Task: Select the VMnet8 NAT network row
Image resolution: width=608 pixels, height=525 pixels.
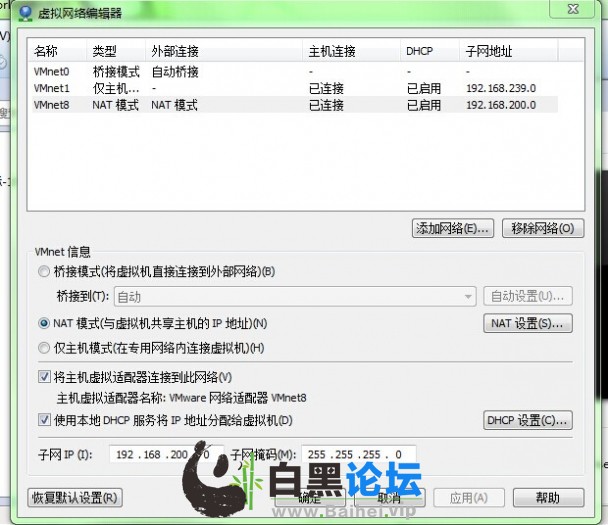Action: (x=295, y=105)
